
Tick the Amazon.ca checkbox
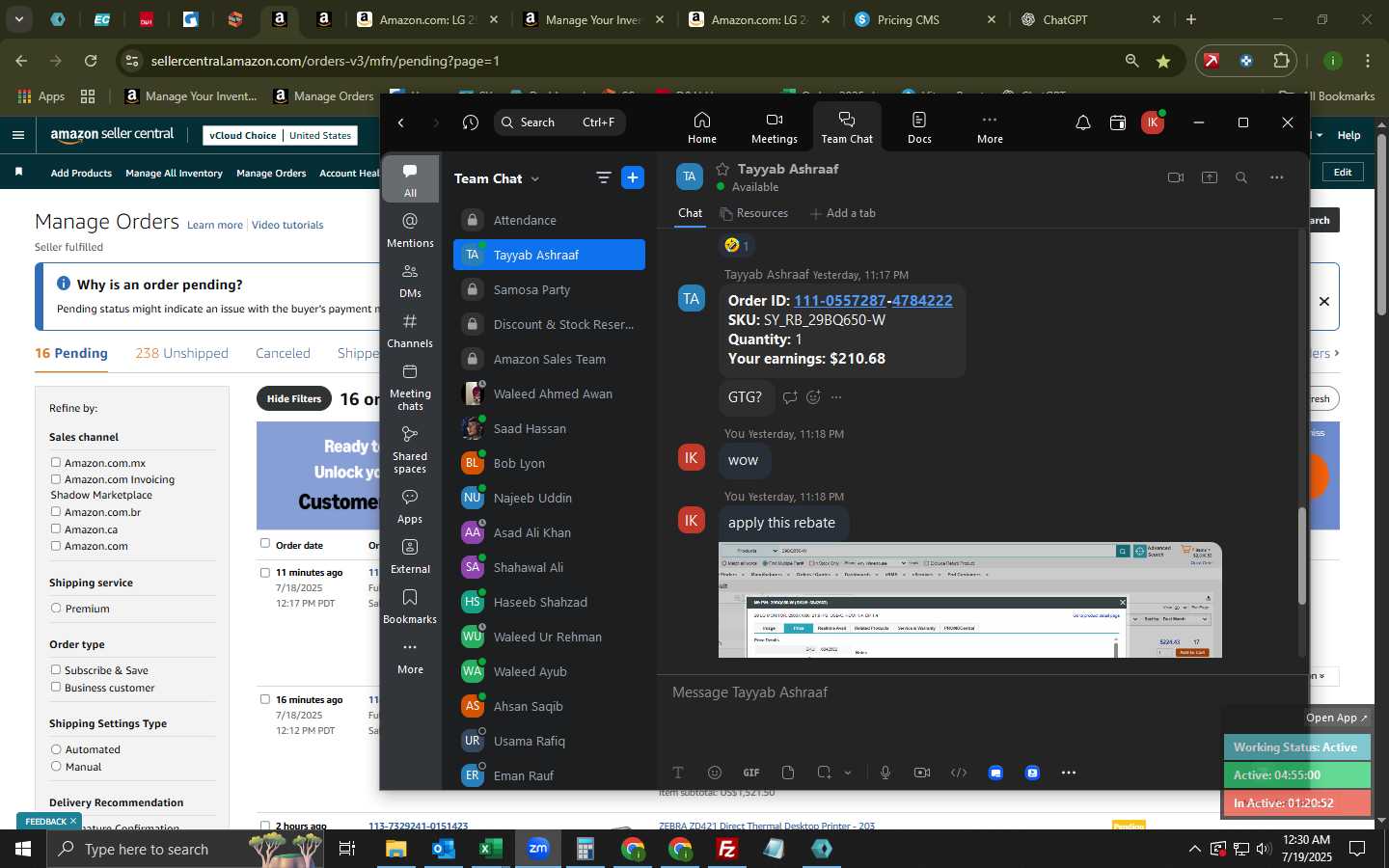point(56,529)
